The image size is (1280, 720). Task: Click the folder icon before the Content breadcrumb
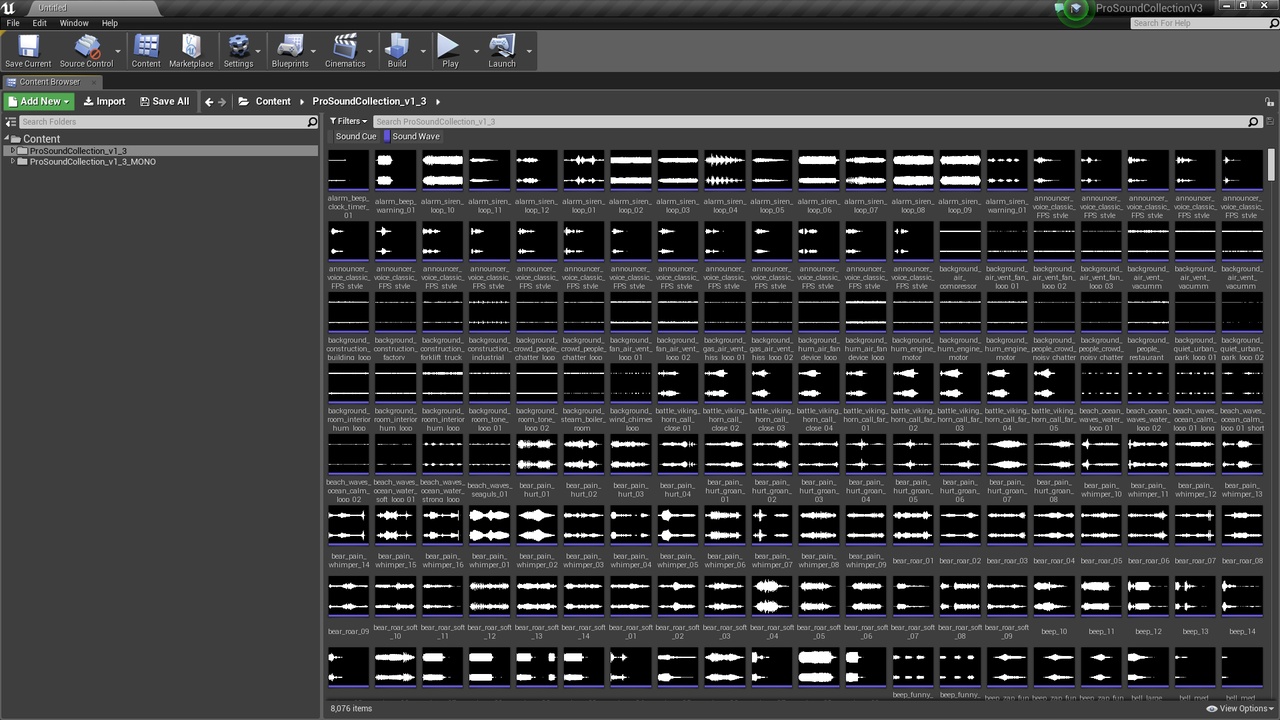coord(243,101)
